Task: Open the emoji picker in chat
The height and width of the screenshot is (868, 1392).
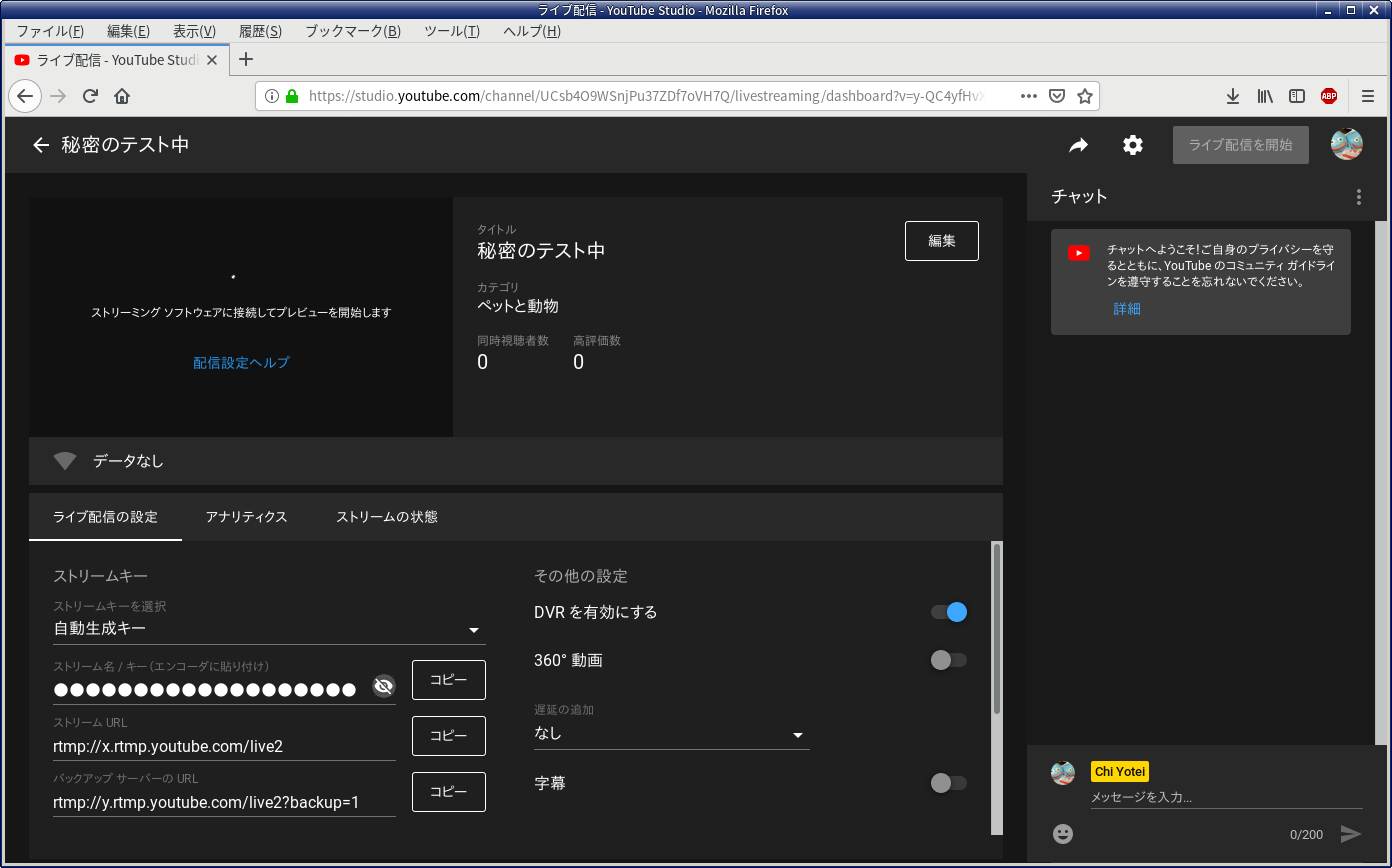Action: coord(1063,833)
